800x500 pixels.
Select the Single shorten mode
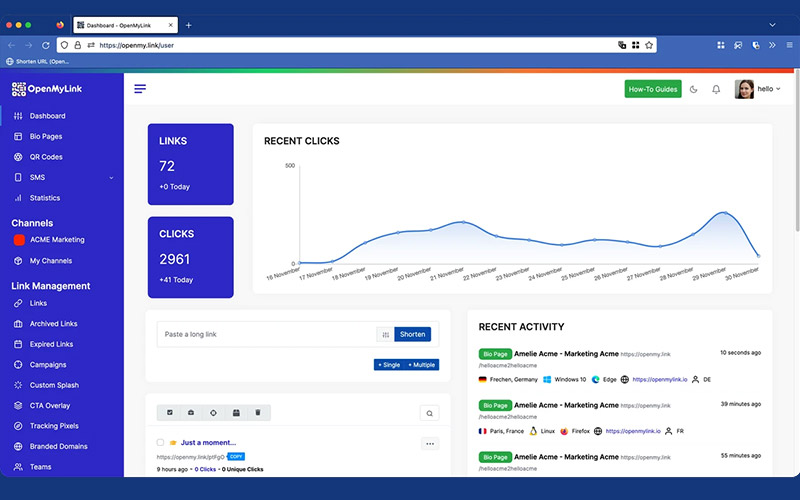(389, 365)
